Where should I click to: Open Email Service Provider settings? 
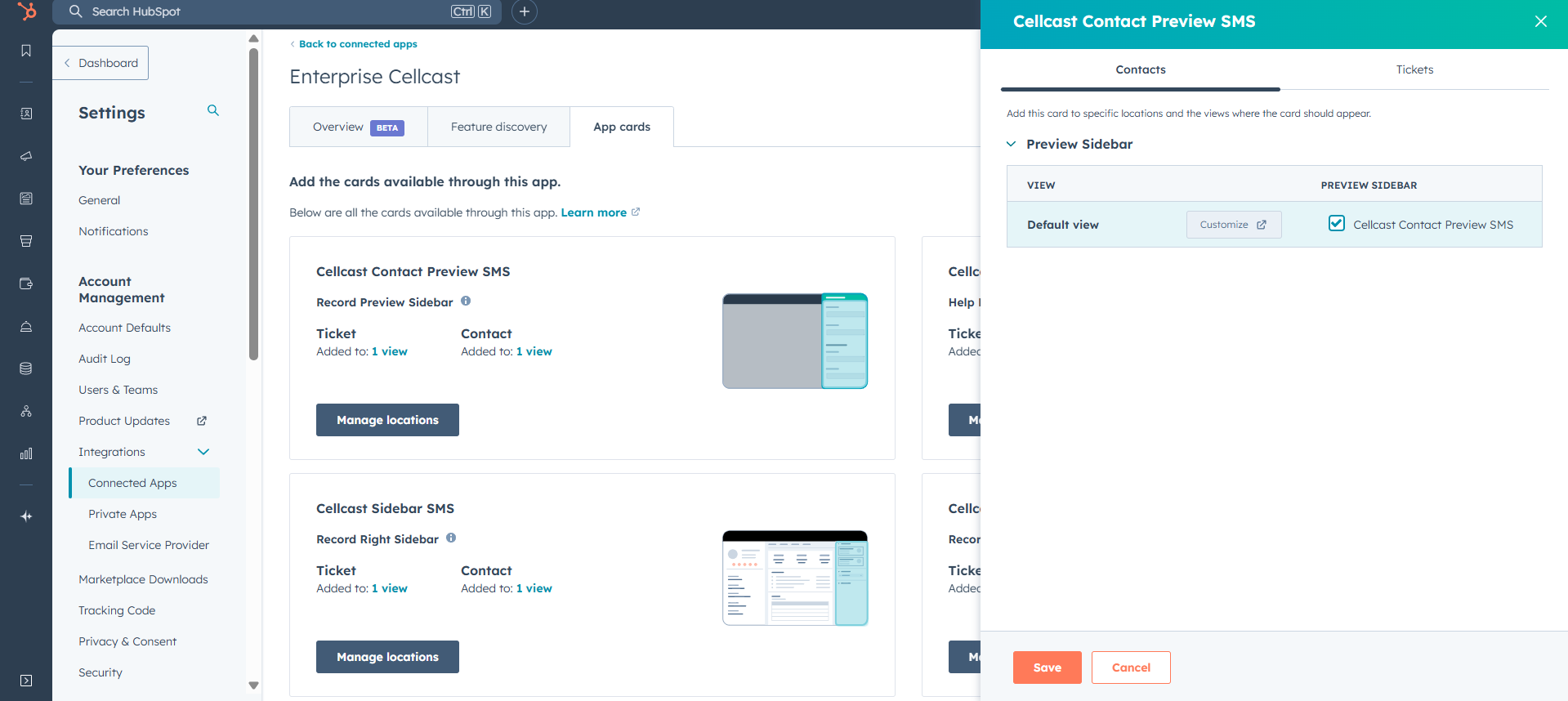coord(149,545)
